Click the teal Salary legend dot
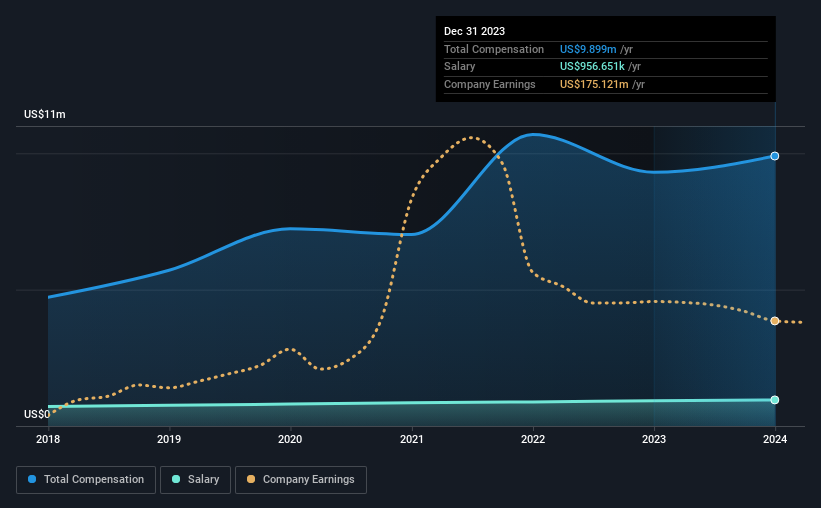This screenshot has width=821, height=508. coord(176,479)
